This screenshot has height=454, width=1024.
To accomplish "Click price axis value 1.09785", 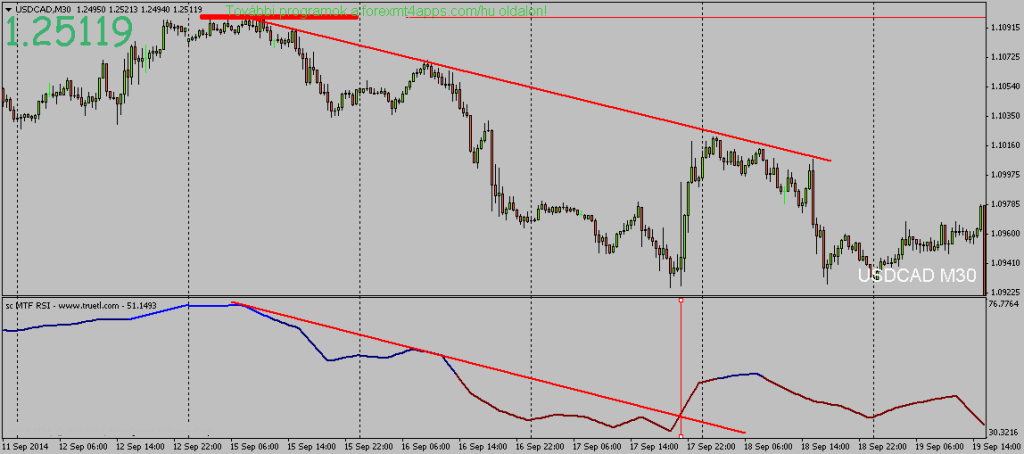I will click(1004, 204).
